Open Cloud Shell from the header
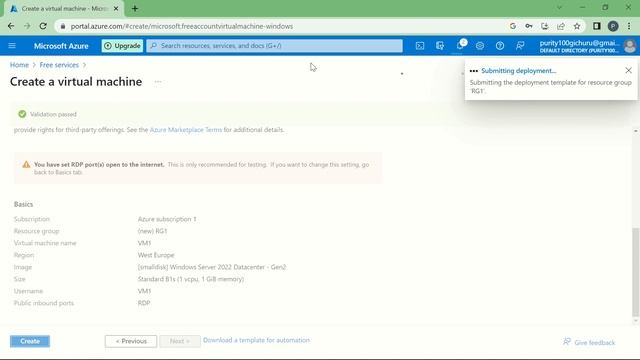Image resolution: width=640 pixels, height=360 pixels. pyautogui.click(x=420, y=46)
